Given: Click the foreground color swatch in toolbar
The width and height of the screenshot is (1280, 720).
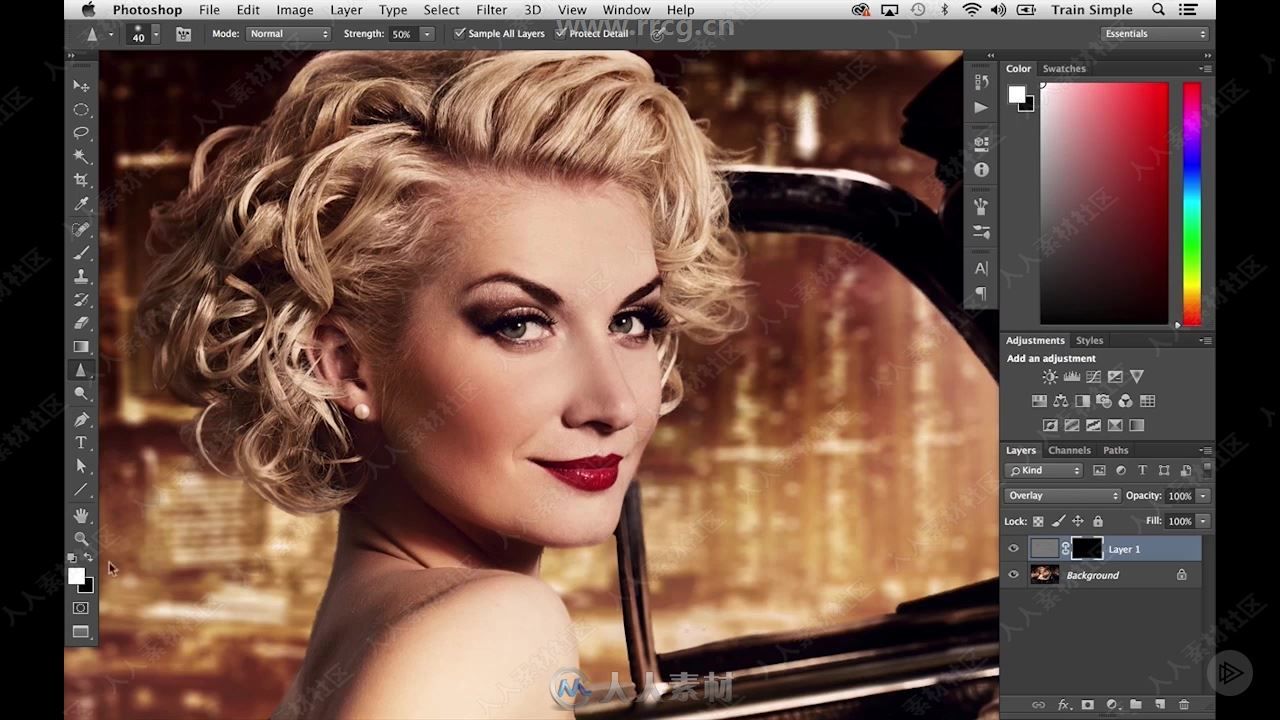Looking at the screenshot, I should (x=76, y=575).
